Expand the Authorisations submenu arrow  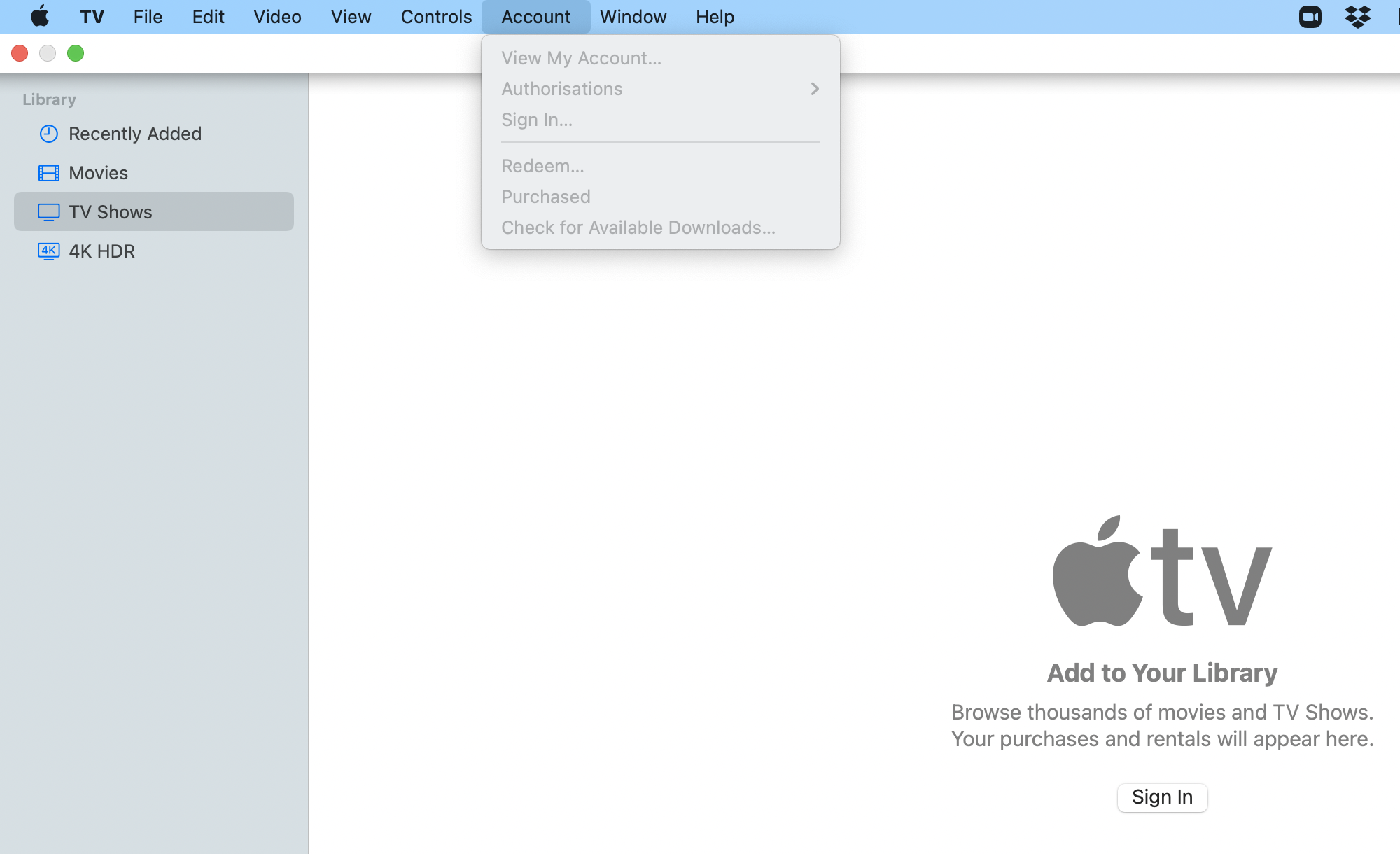(814, 89)
